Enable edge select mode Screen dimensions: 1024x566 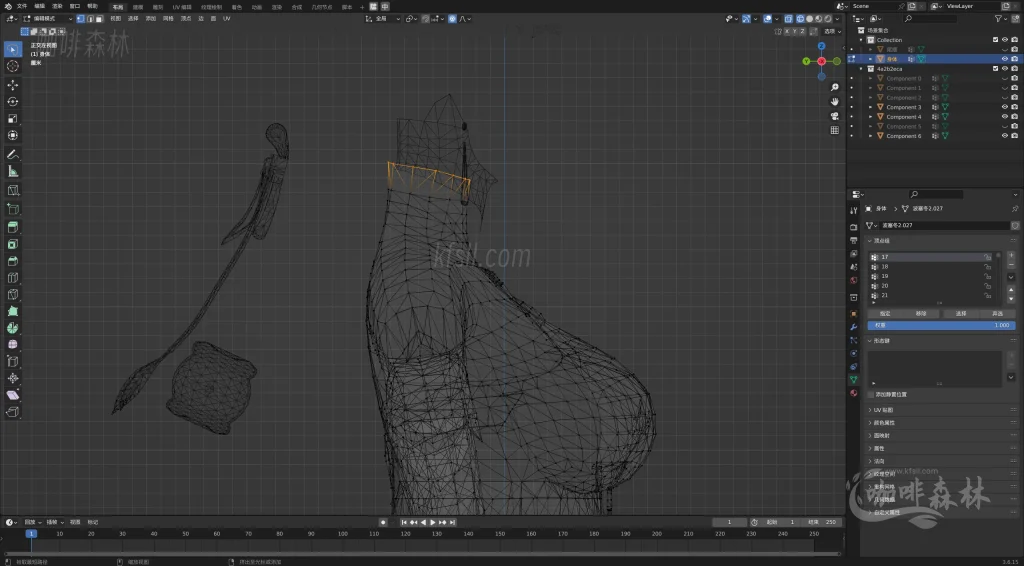point(89,19)
